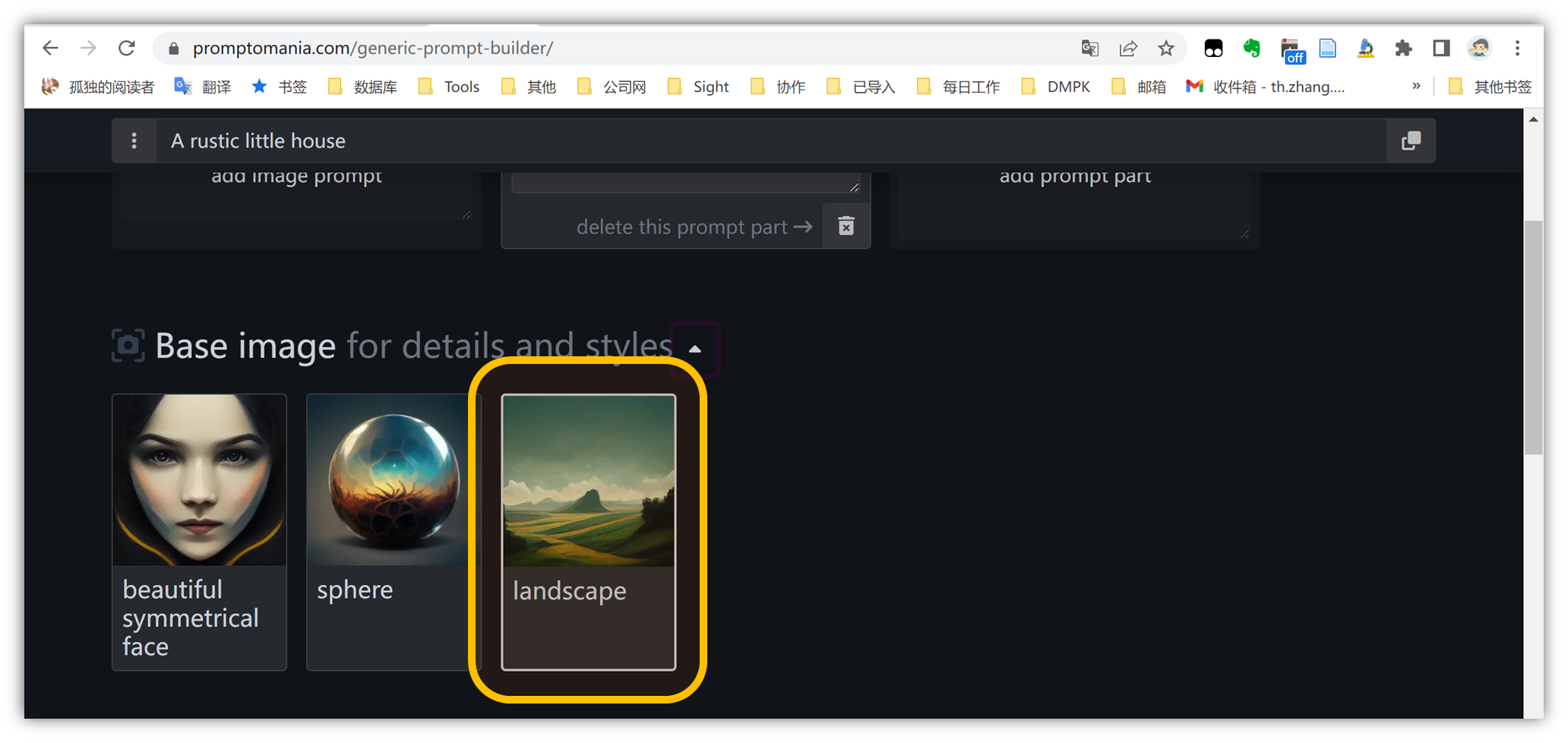Select the beautiful symmetrical face base image
Screen dimensions: 1568x743
(x=199, y=532)
